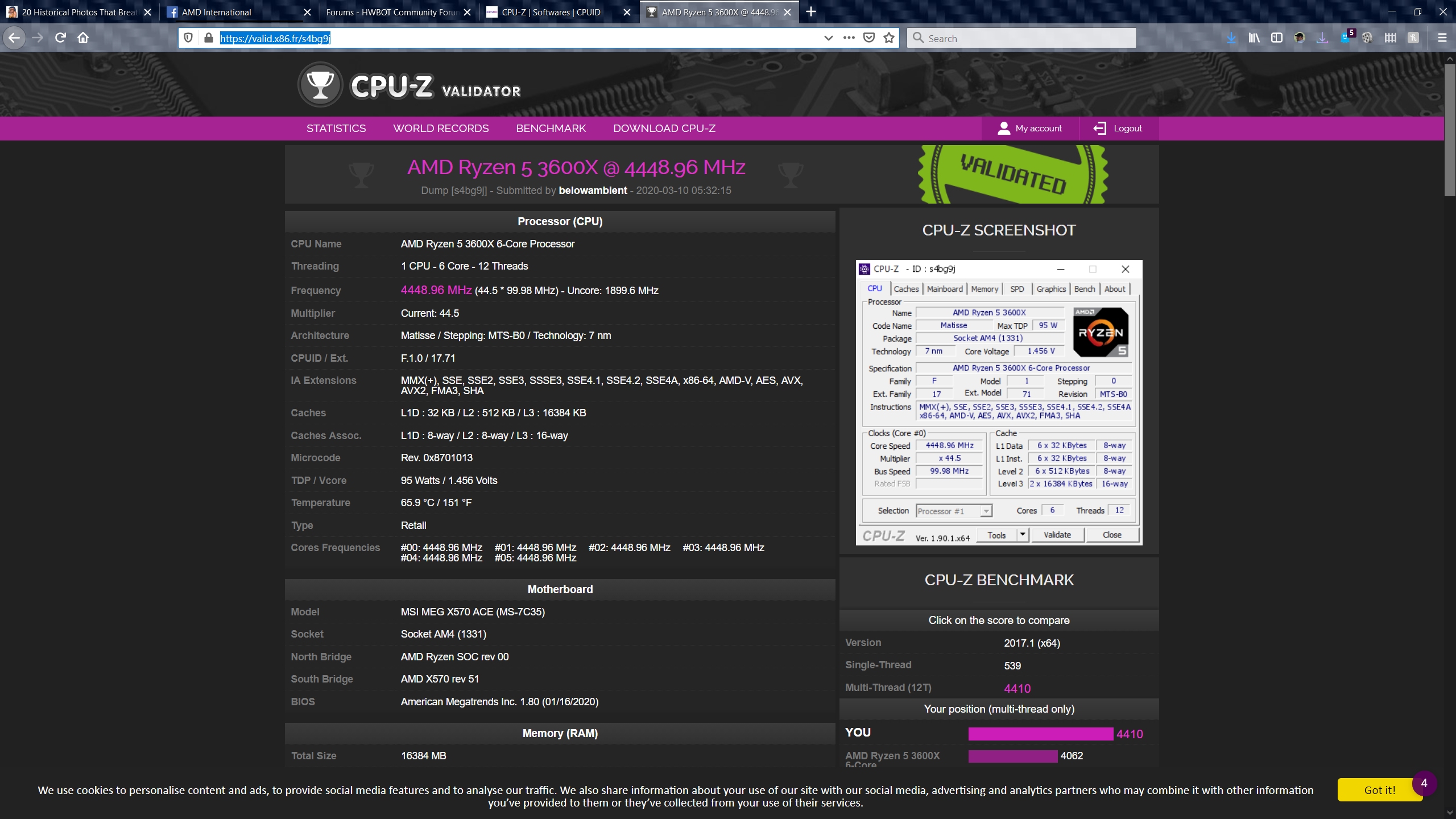This screenshot has height=819, width=1456.
Task: Toggle the browser sidebar icon
Action: pyautogui.click(x=1277, y=38)
